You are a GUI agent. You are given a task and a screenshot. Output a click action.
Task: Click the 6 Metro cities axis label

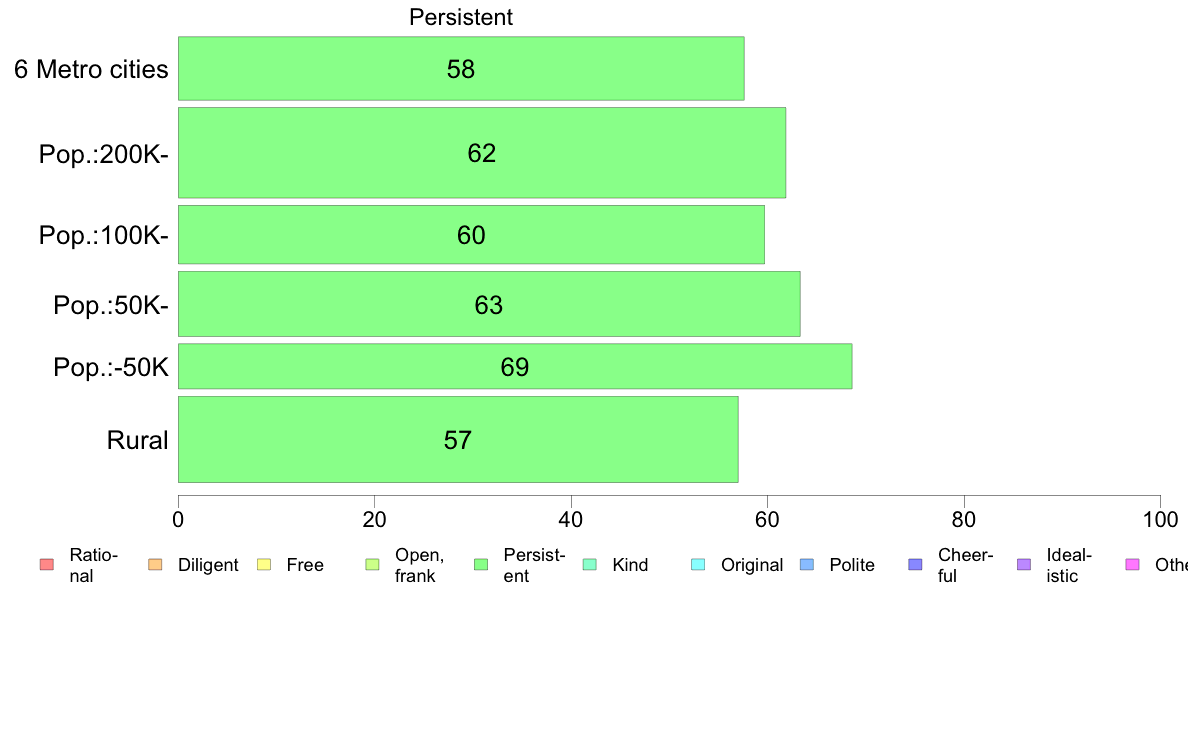pos(91,69)
